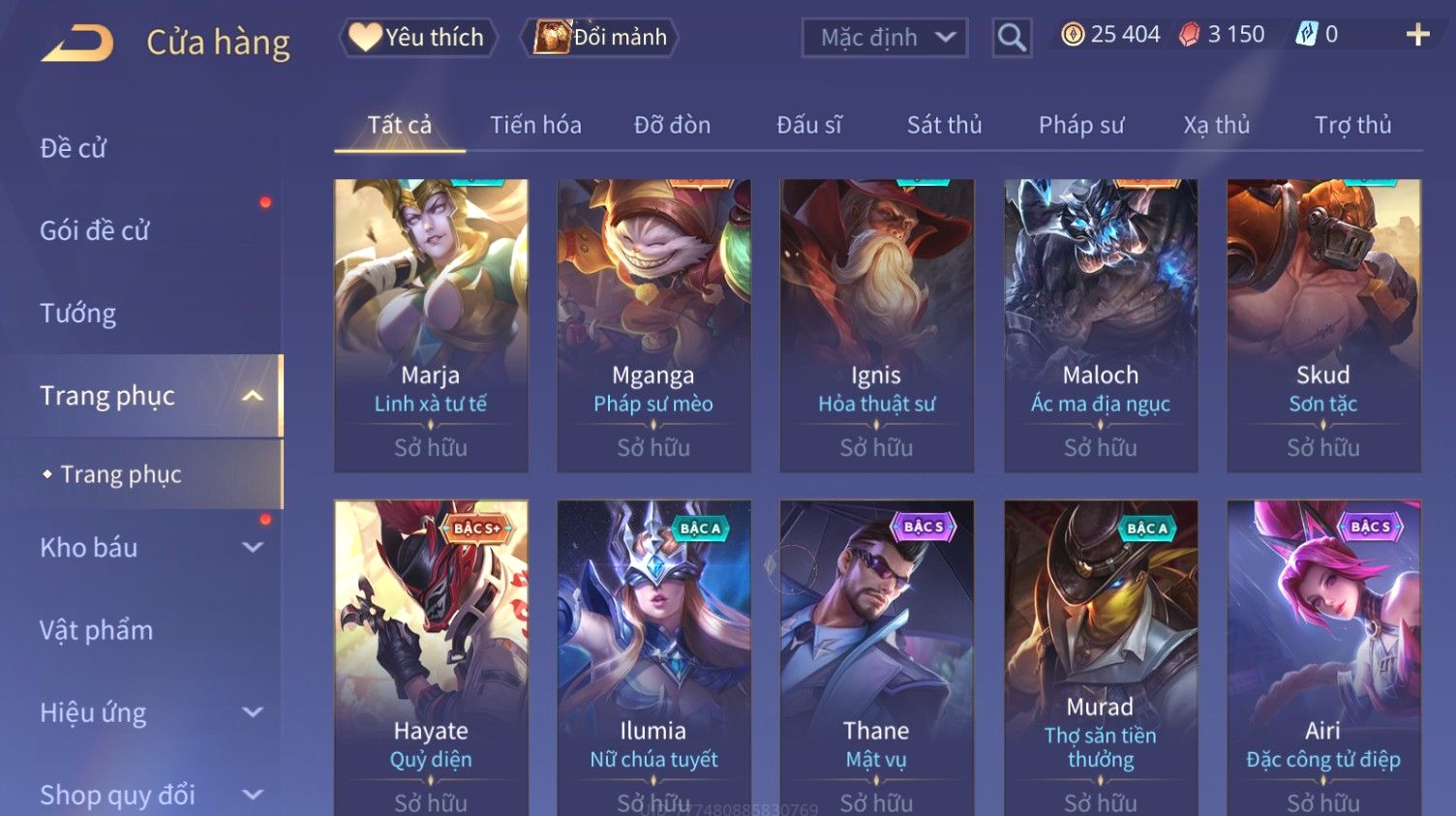The height and width of the screenshot is (816, 1456).
Task: Tap the red ruby currency icon
Action: [x=1189, y=35]
